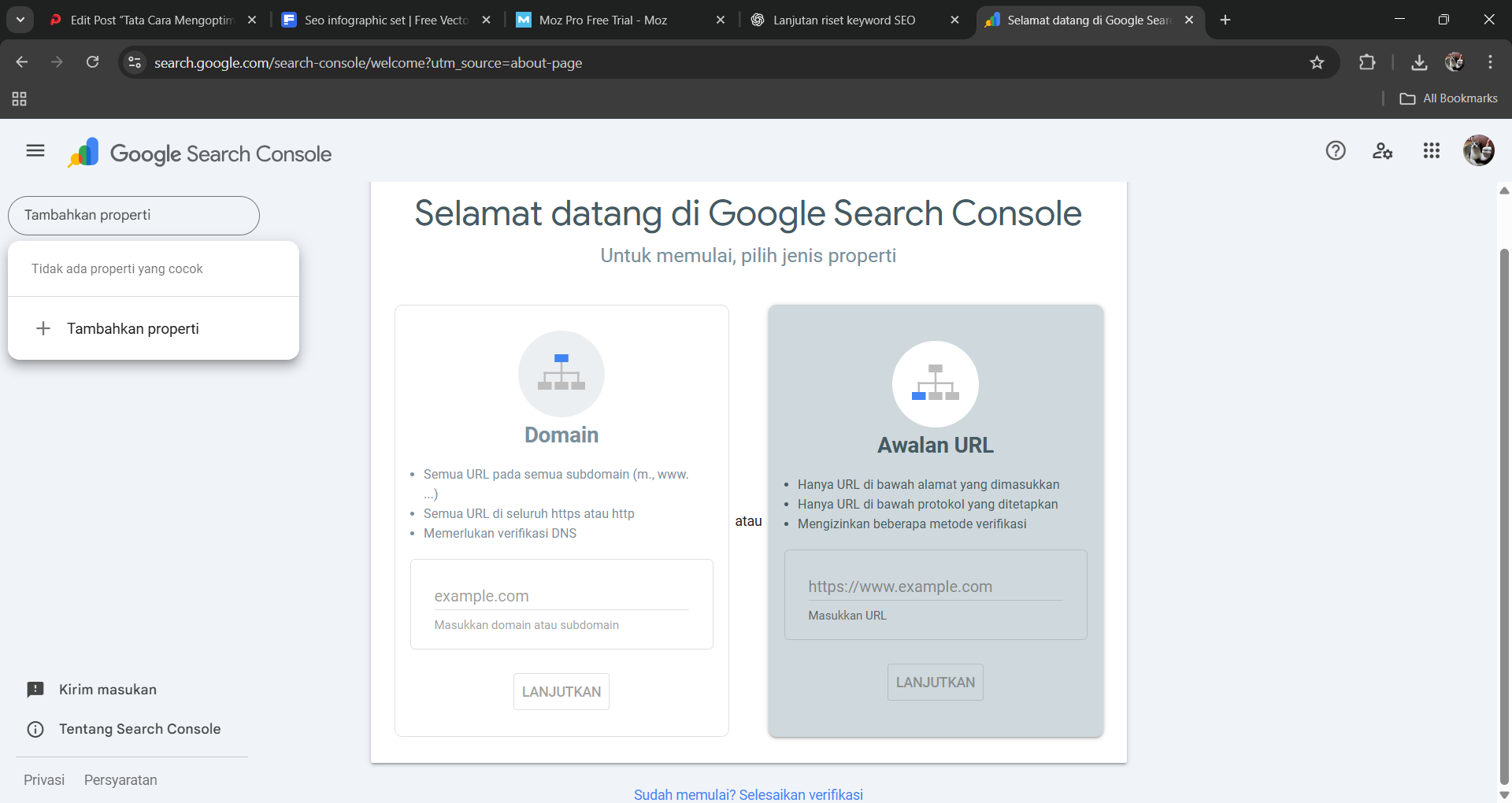Image resolution: width=1512 pixels, height=803 pixels.
Task: Click the scrollbar down arrow
Action: pyautogui.click(x=1504, y=794)
